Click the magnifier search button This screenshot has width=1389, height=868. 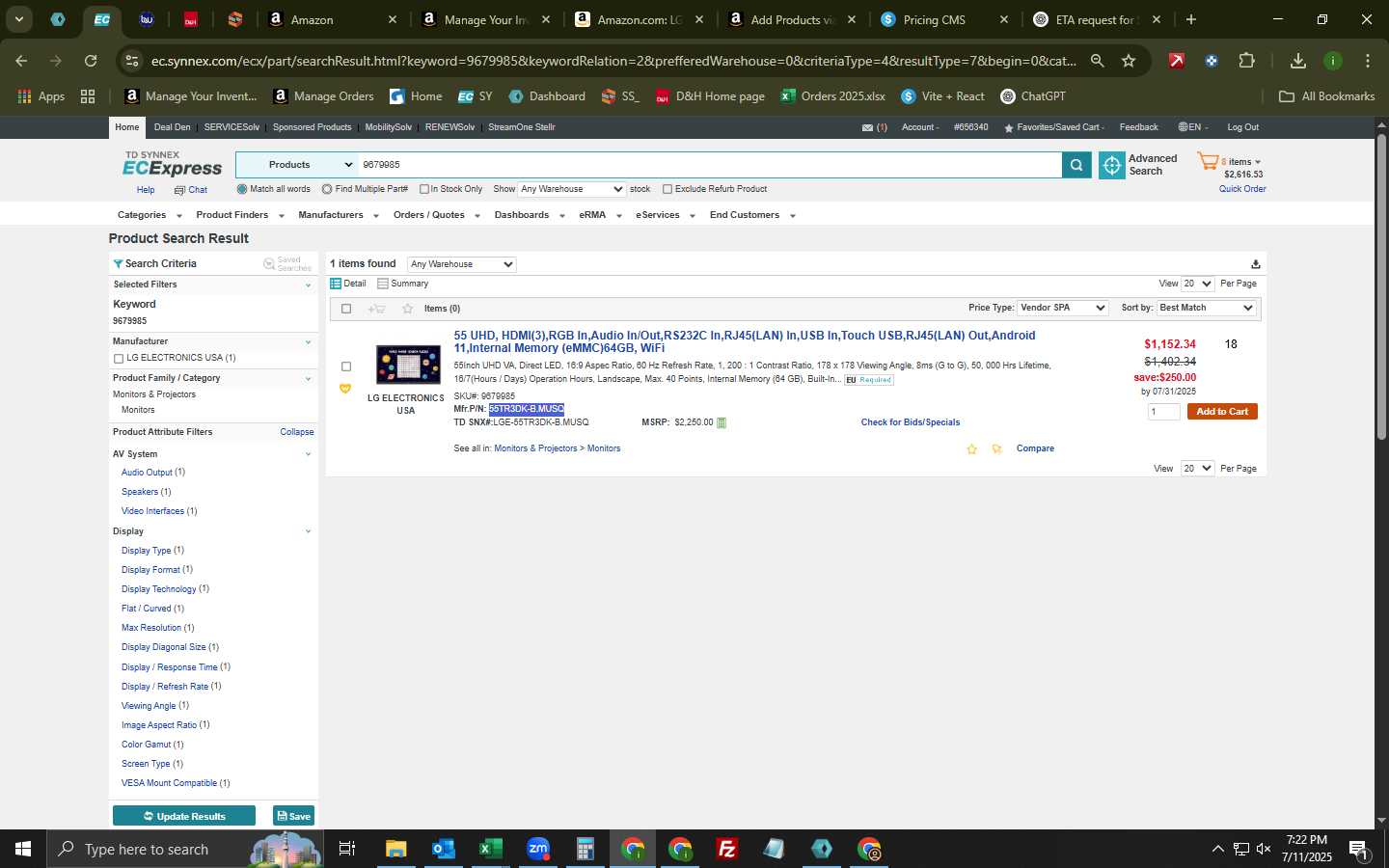click(x=1076, y=166)
